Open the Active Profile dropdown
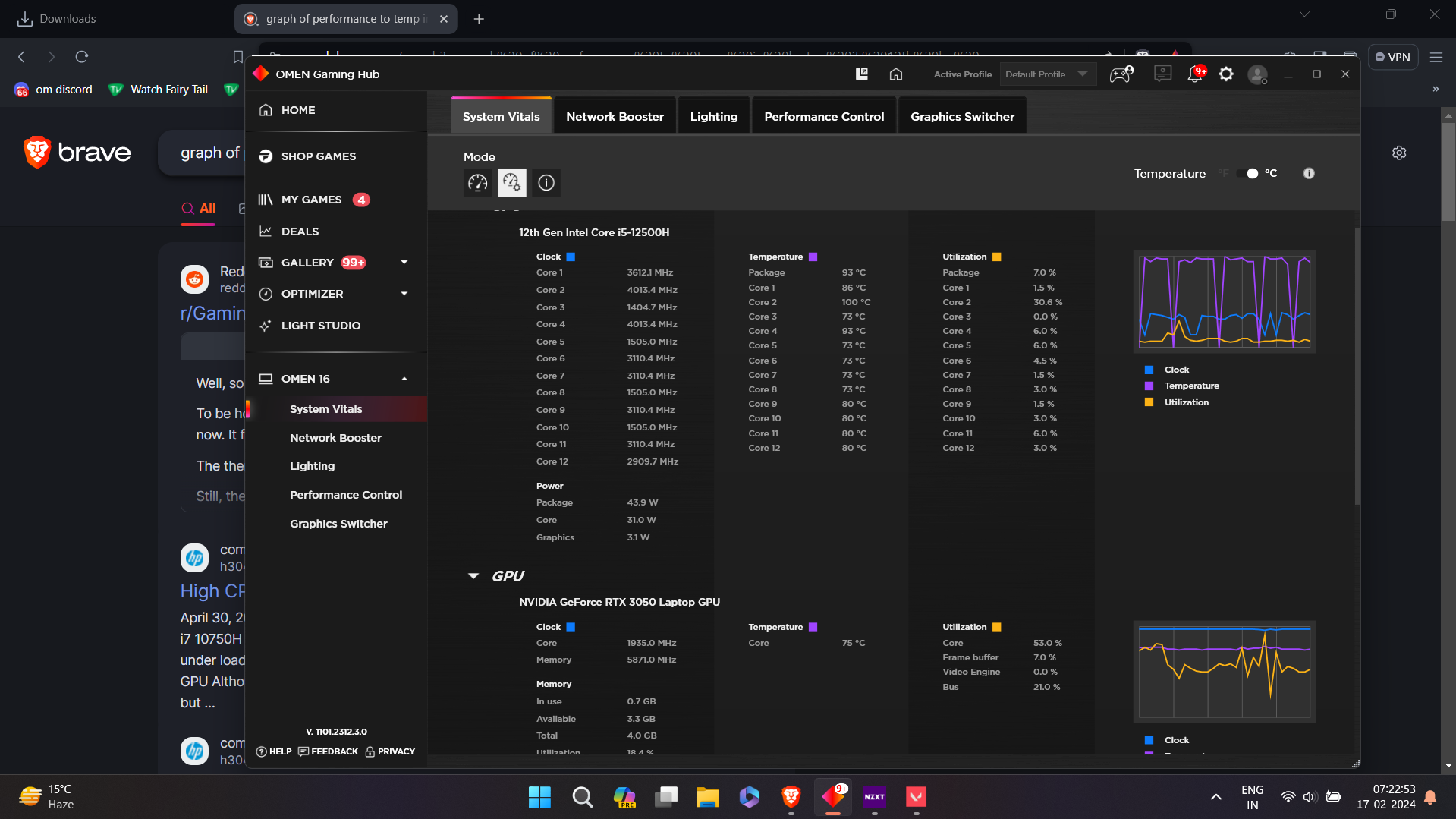This screenshot has width=1456, height=819. pos(1048,74)
